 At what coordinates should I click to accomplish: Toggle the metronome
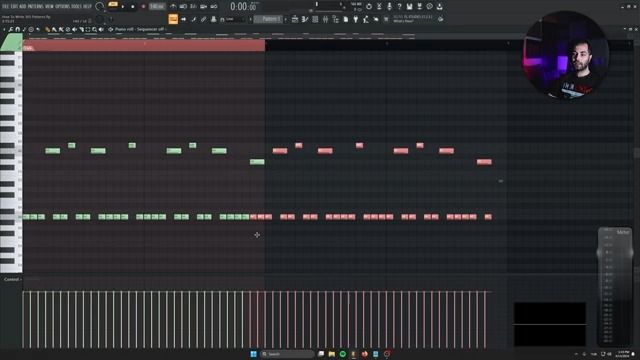coord(173,7)
